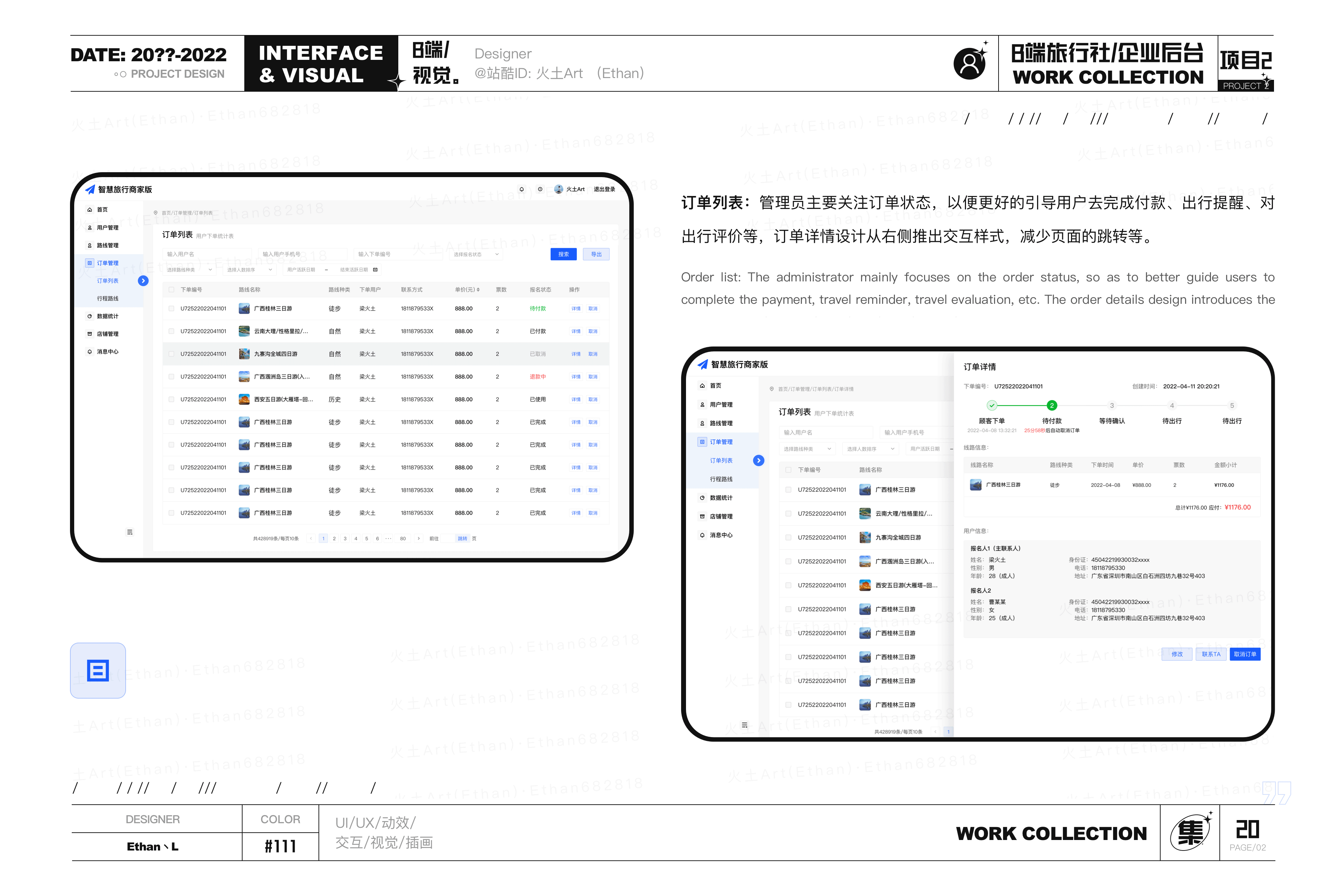
Task: Click 详情 on the 退款中 order row
Action: pos(575,377)
